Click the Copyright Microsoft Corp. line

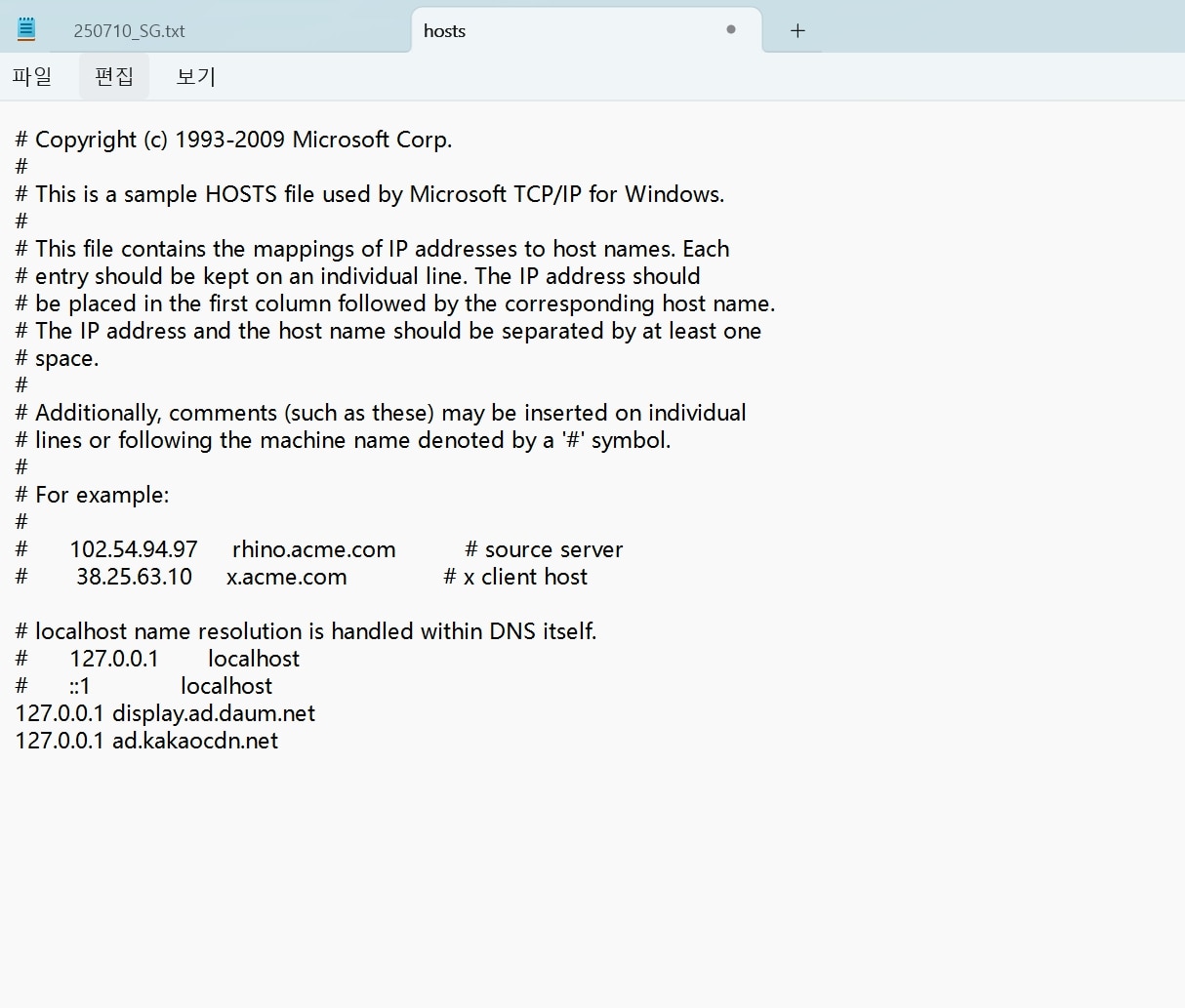[x=234, y=140]
